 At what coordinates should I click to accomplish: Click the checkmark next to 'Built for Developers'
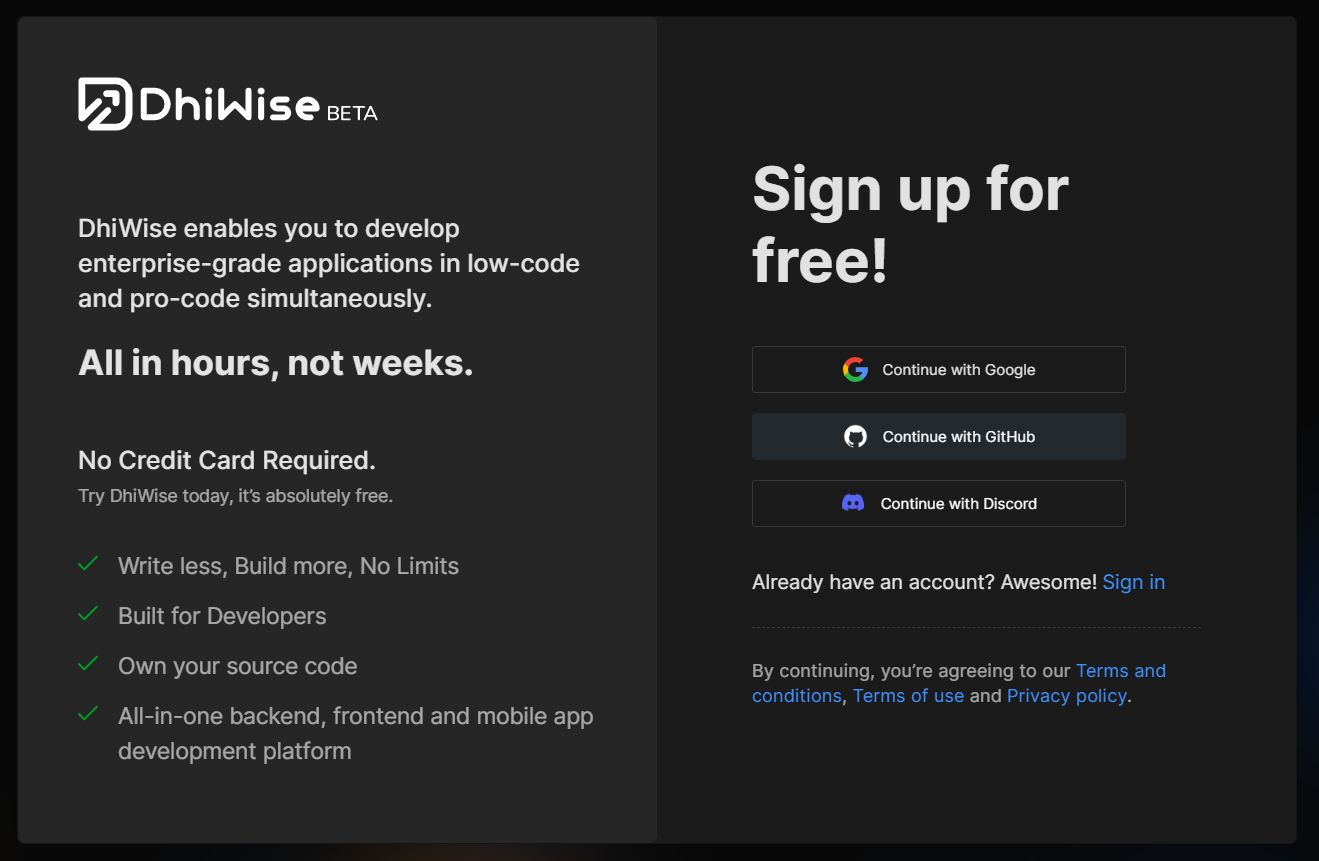88,613
